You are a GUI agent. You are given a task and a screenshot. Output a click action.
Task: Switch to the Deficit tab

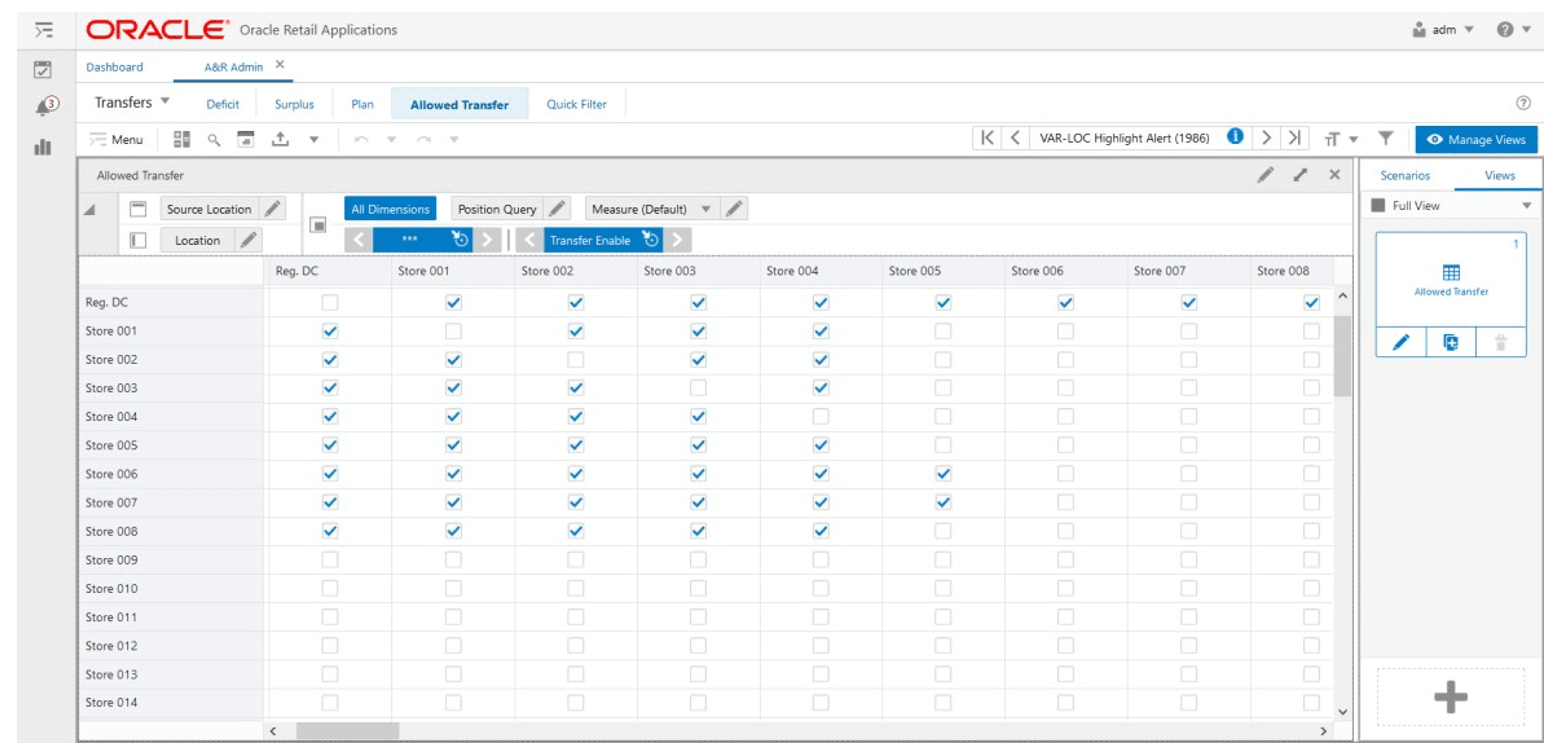(x=222, y=104)
